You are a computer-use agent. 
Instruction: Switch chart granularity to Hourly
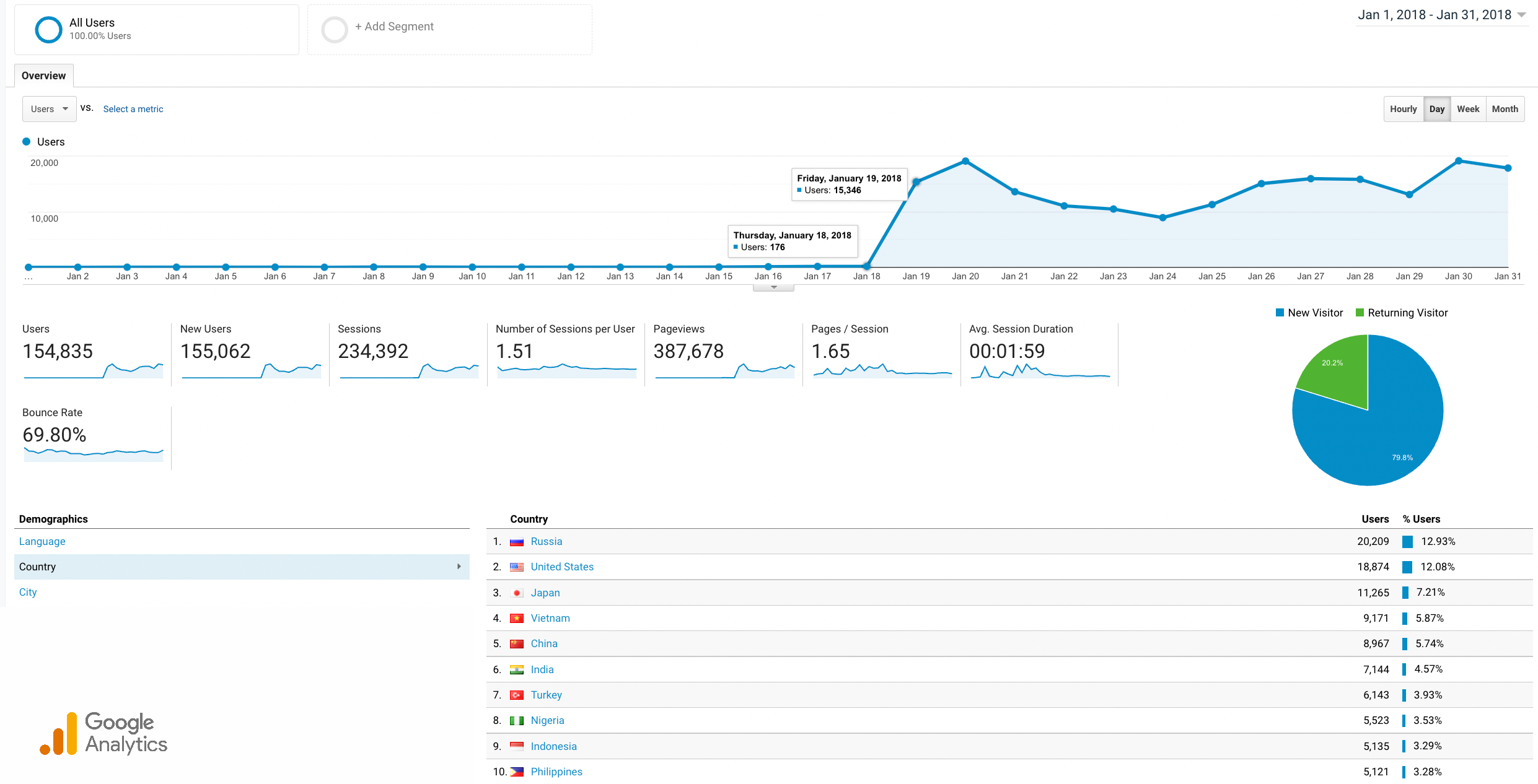1403,109
